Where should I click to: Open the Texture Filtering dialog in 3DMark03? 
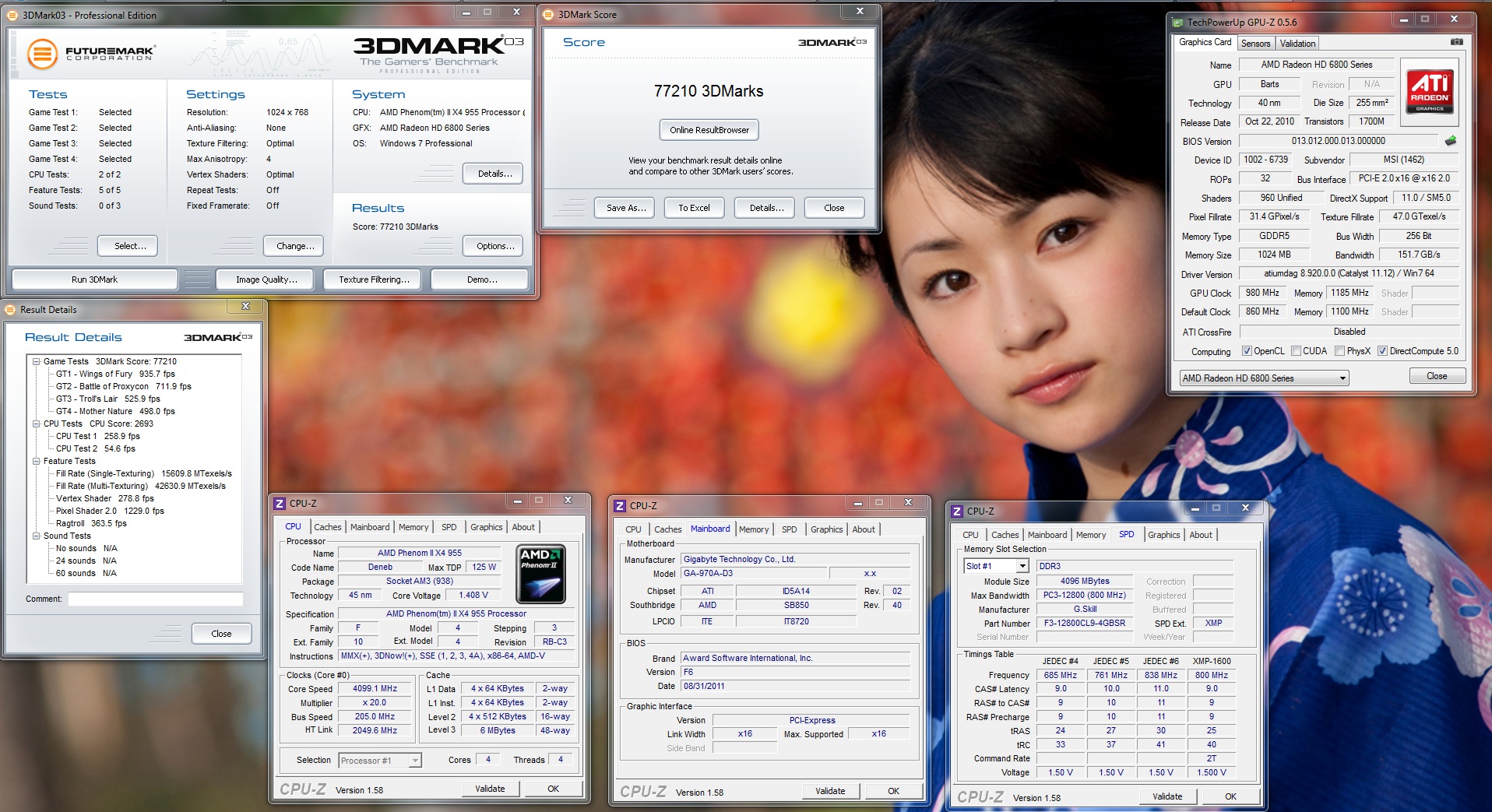pos(374,279)
